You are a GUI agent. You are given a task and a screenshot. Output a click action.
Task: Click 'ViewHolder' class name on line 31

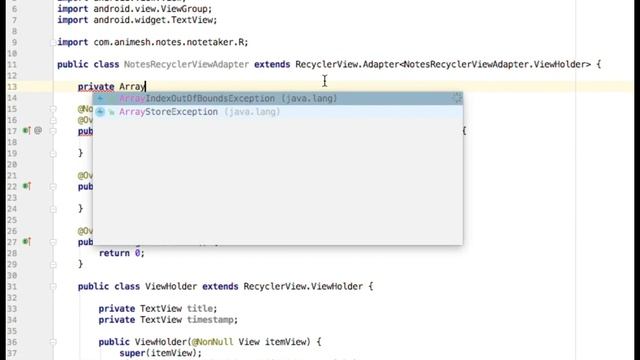[x=171, y=287]
